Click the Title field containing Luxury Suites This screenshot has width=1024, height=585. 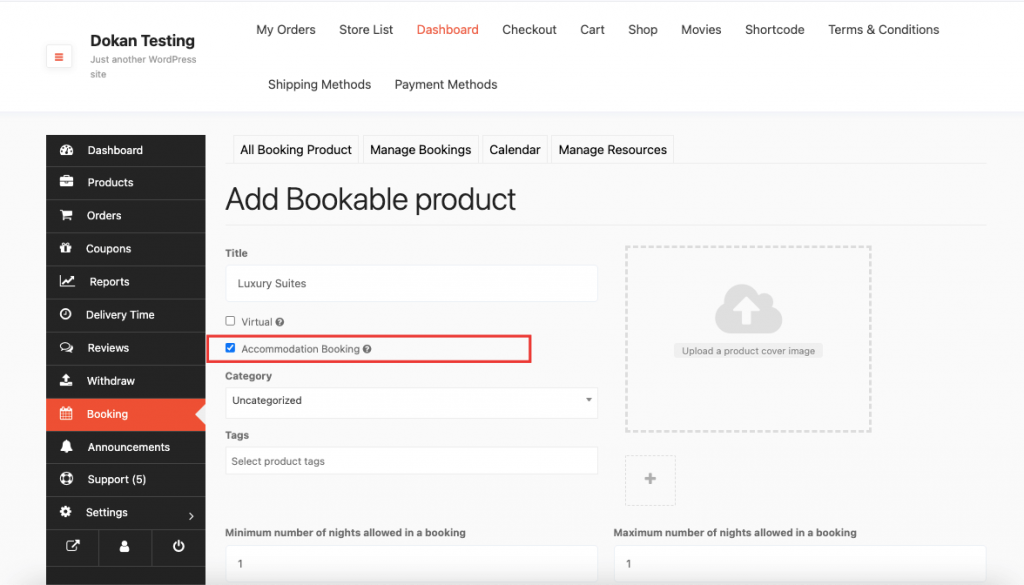click(x=411, y=283)
